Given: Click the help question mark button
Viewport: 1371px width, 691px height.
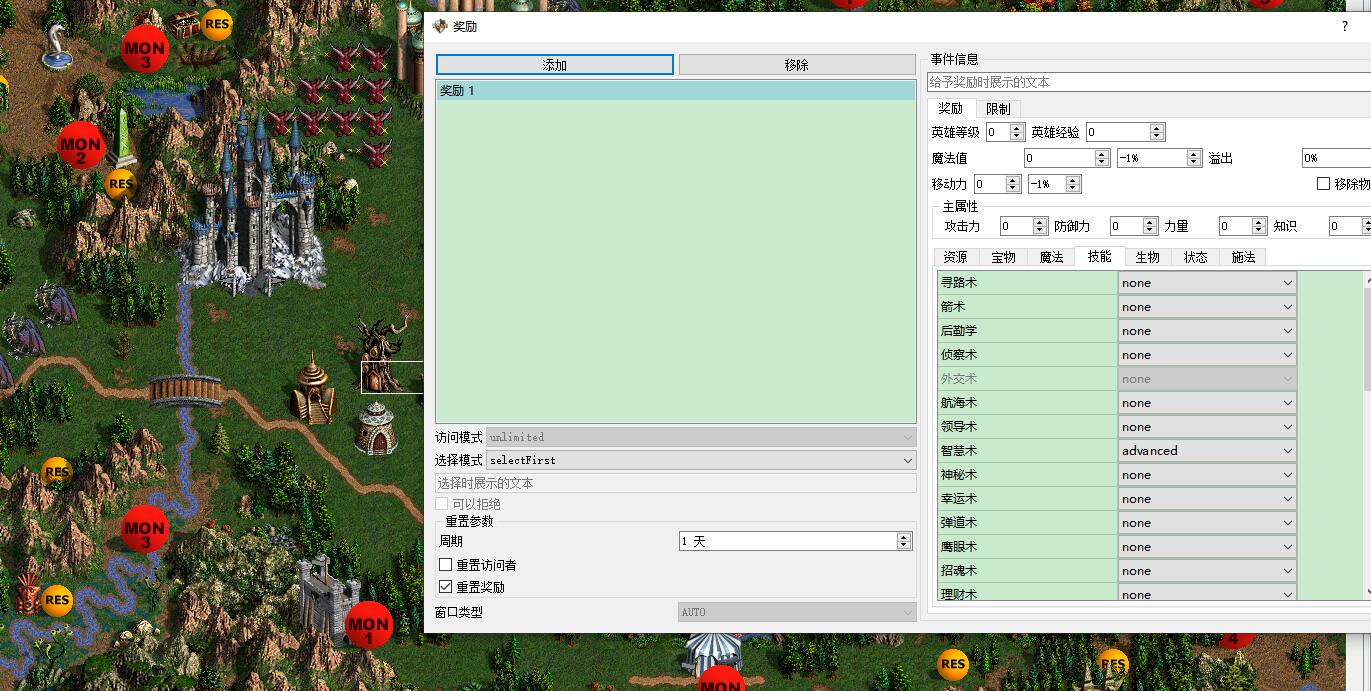Looking at the screenshot, I should click(1344, 27).
